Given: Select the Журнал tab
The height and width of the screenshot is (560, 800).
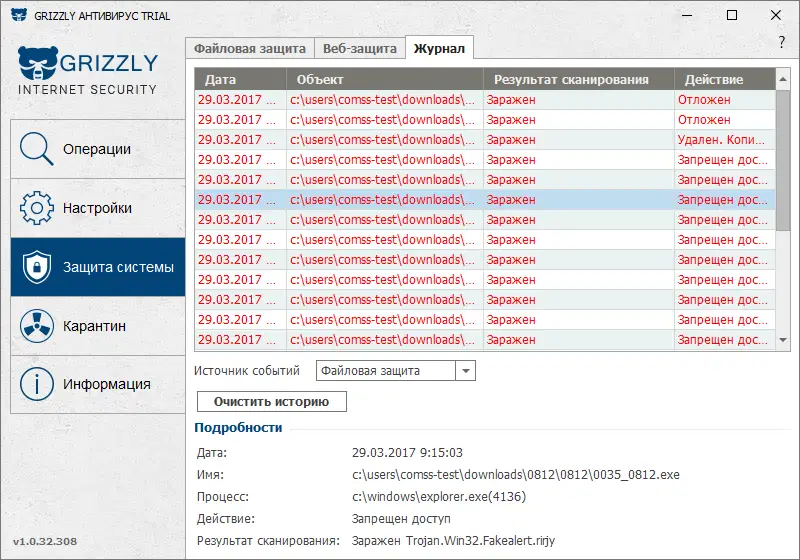Looking at the screenshot, I should tap(439, 48).
